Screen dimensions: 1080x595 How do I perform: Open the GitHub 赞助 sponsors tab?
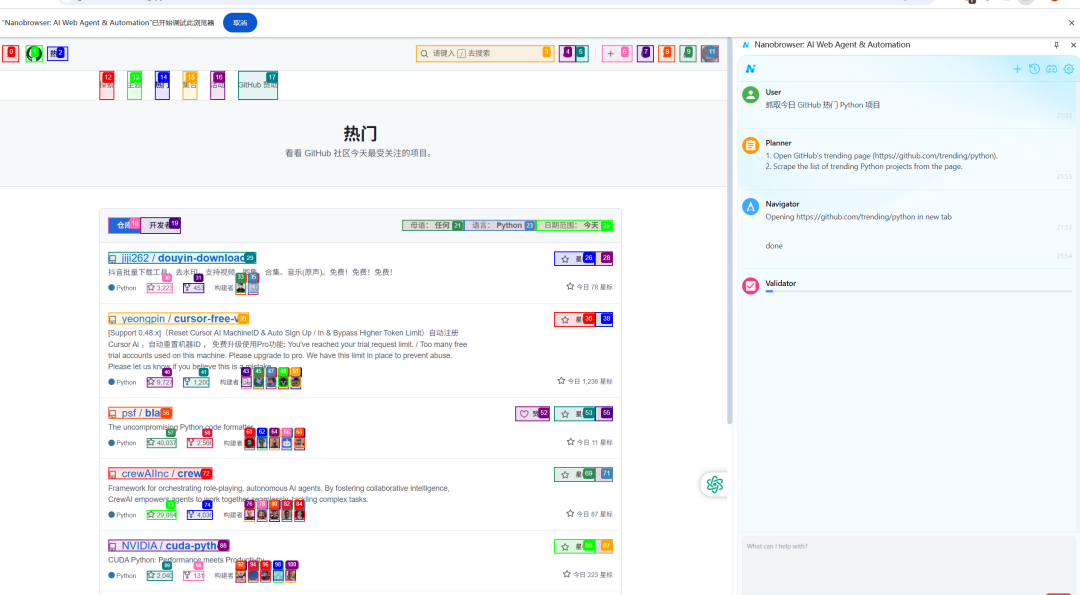258,85
